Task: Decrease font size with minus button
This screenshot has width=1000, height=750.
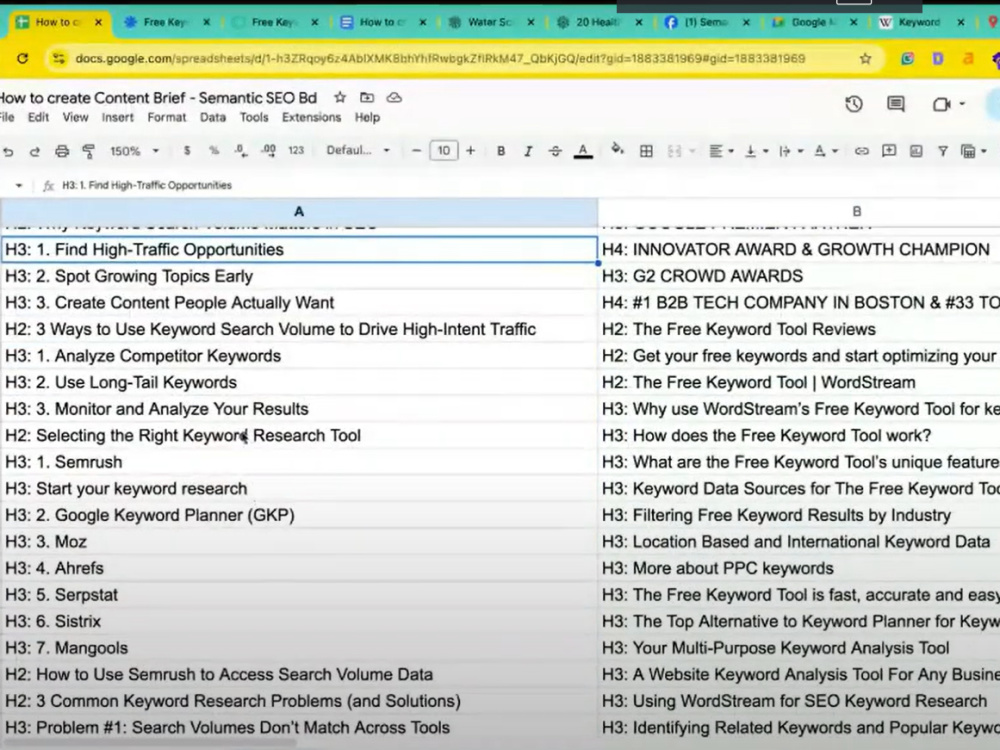Action: tap(416, 151)
